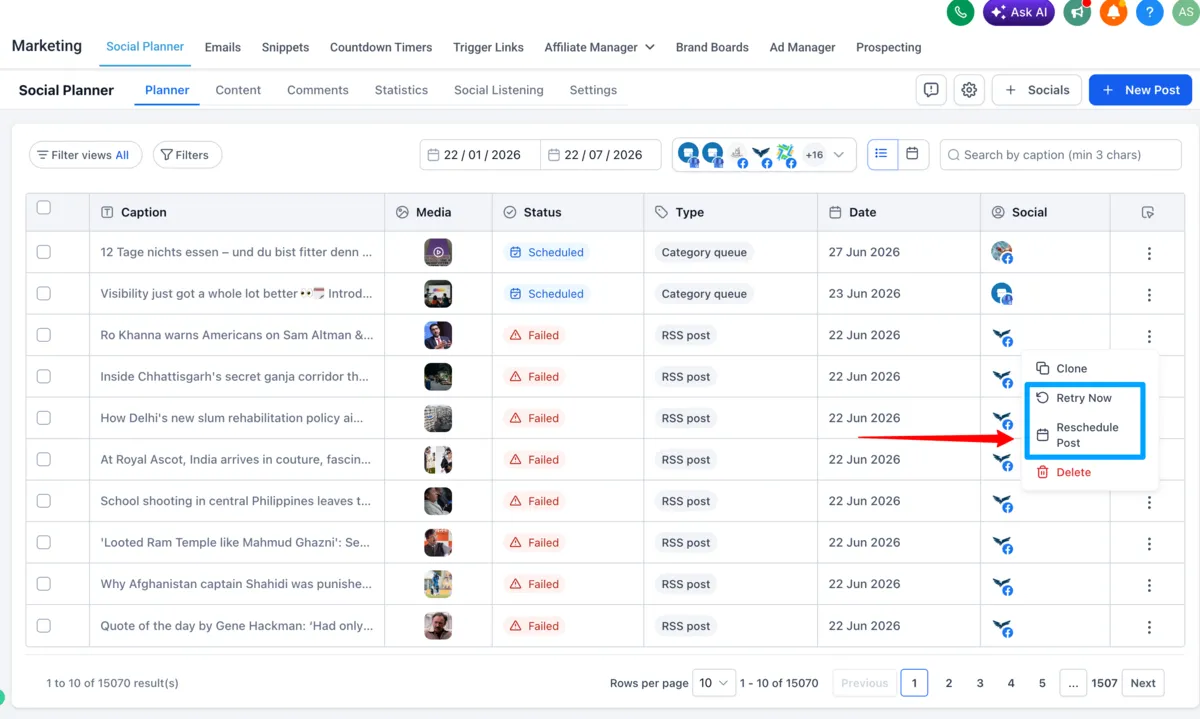The height and width of the screenshot is (719, 1200).
Task: Click media thumbnail for 'Inside Chhattisgarh' post
Action: pos(438,377)
